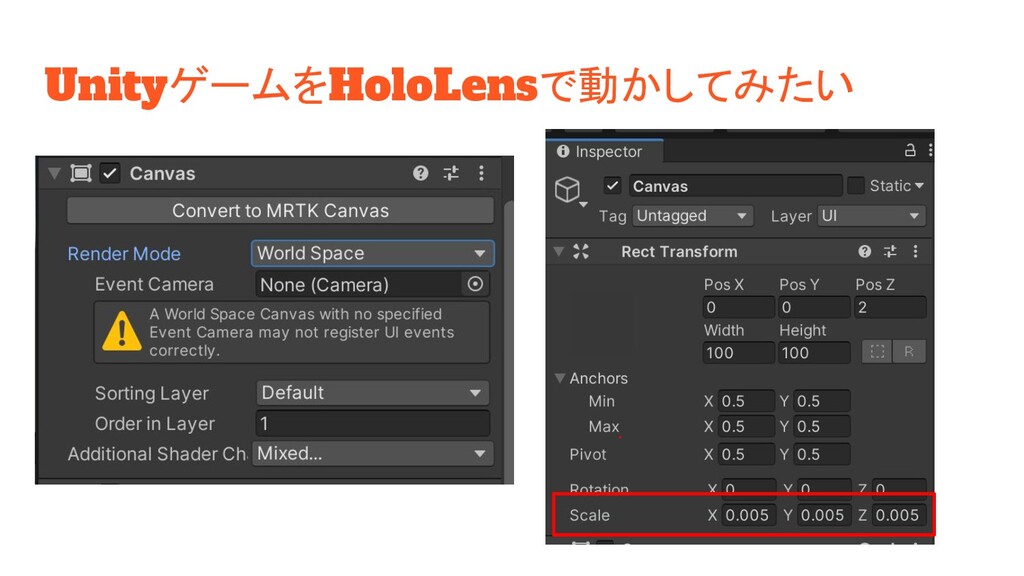Open the Layer UI dropdown
The width and height of the screenshot is (1024, 576).
pos(872,216)
